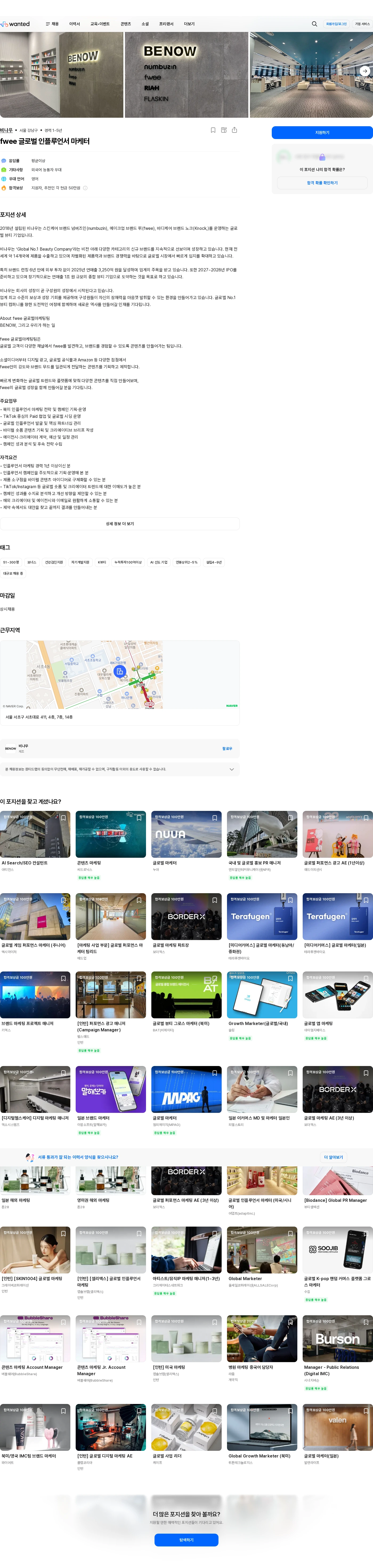The height and width of the screenshot is (1568, 373).
Task: Toggle bookmark on Growth Marketer(글로벌/국내) card
Action: click(290, 978)
